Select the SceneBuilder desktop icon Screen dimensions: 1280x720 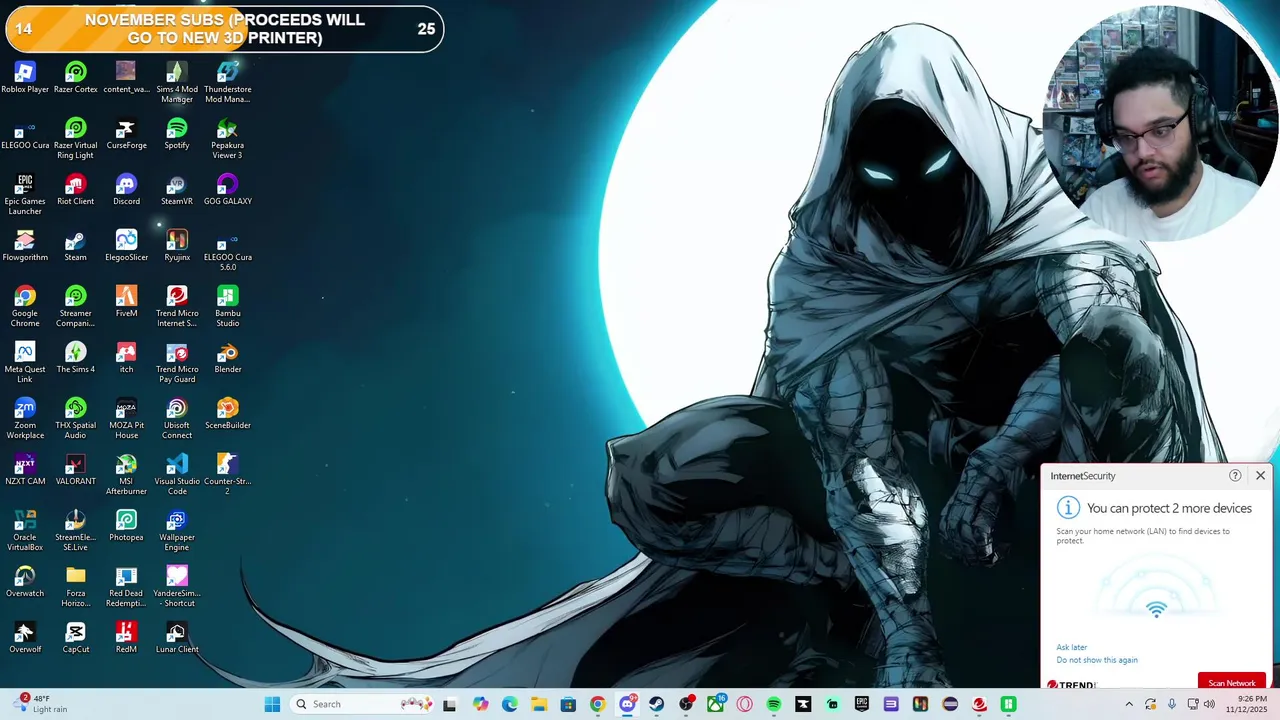pyautogui.click(x=227, y=414)
